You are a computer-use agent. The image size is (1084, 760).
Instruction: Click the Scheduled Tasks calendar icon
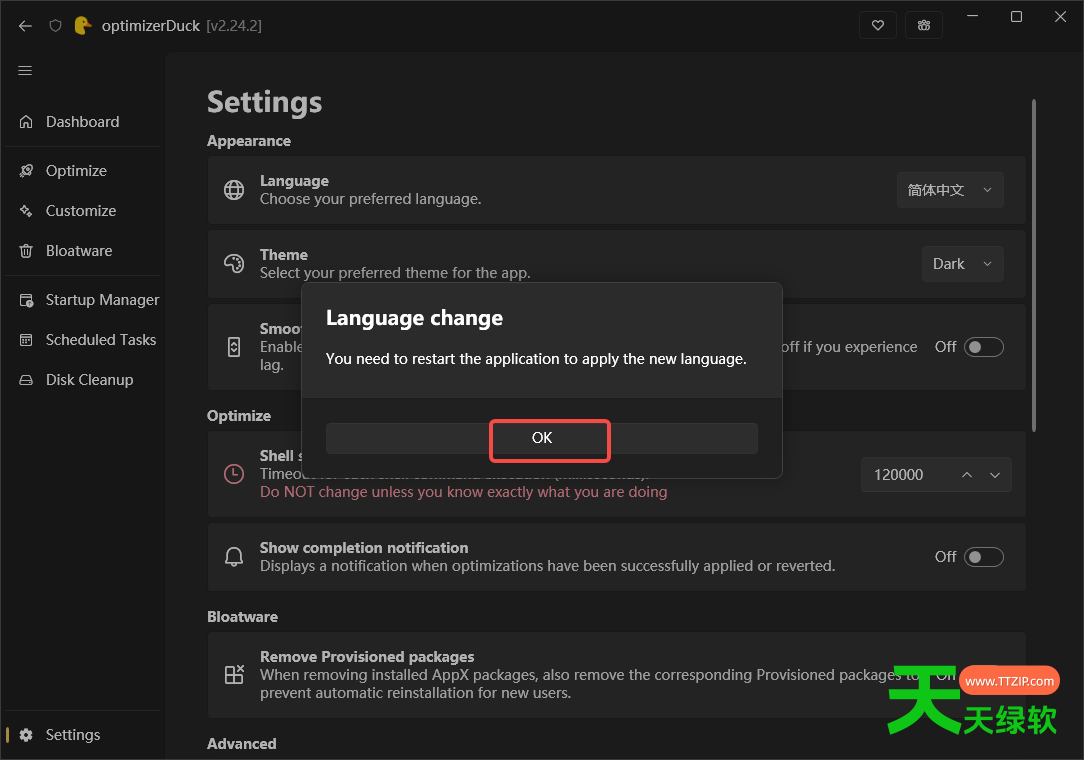coord(26,340)
